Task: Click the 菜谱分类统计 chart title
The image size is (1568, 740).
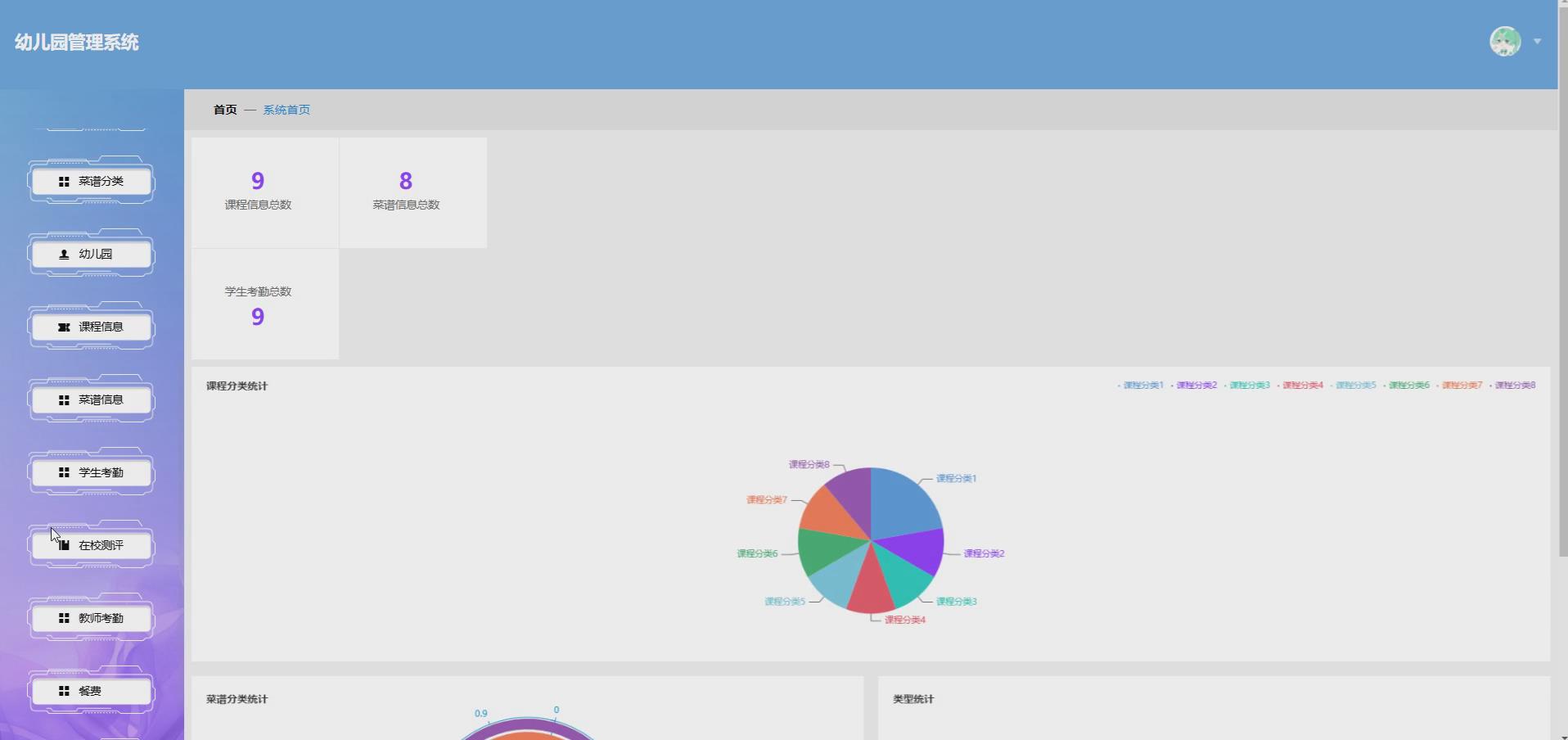Action: click(x=237, y=700)
